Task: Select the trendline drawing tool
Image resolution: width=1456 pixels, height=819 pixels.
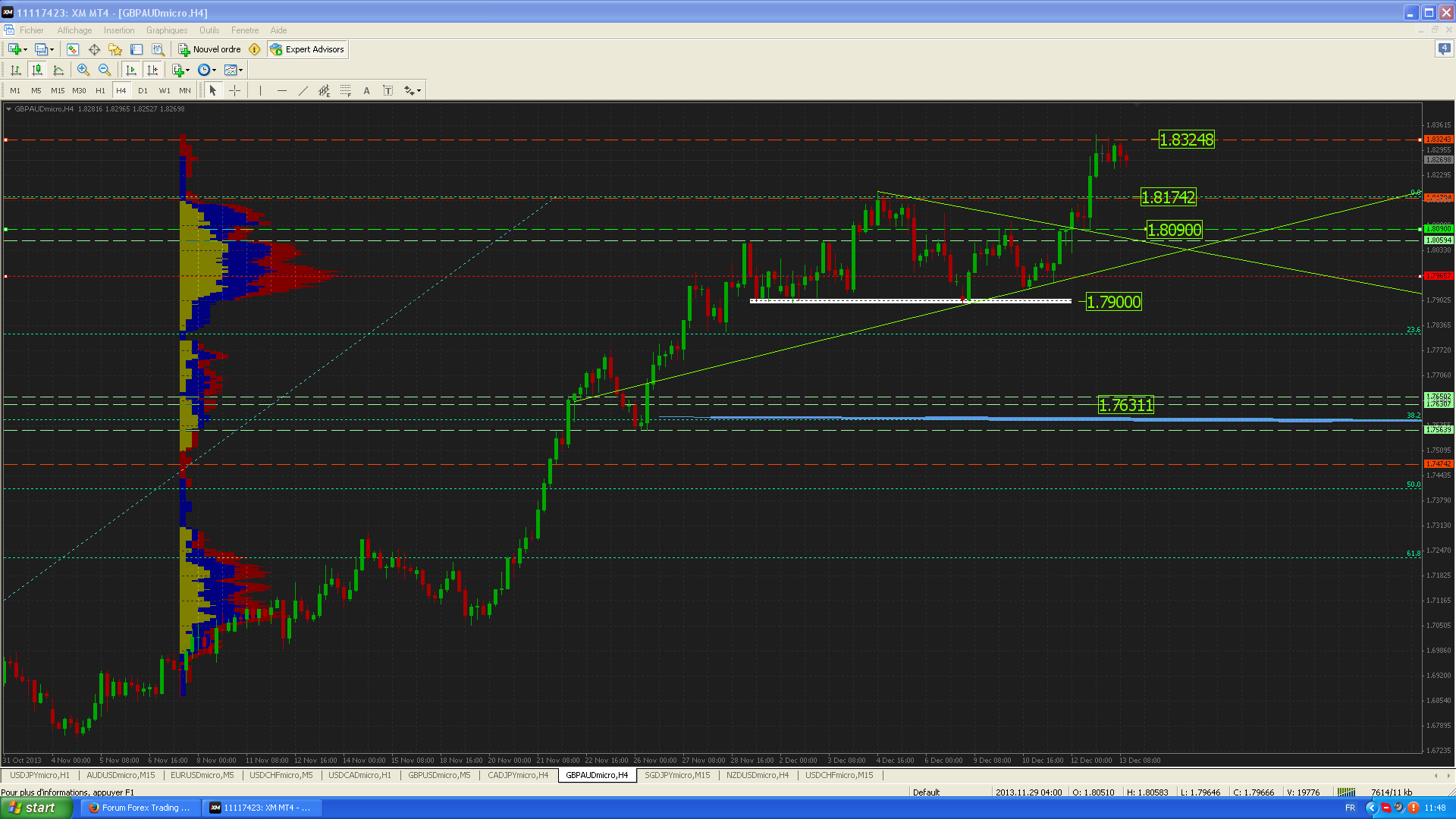Action: [303, 90]
